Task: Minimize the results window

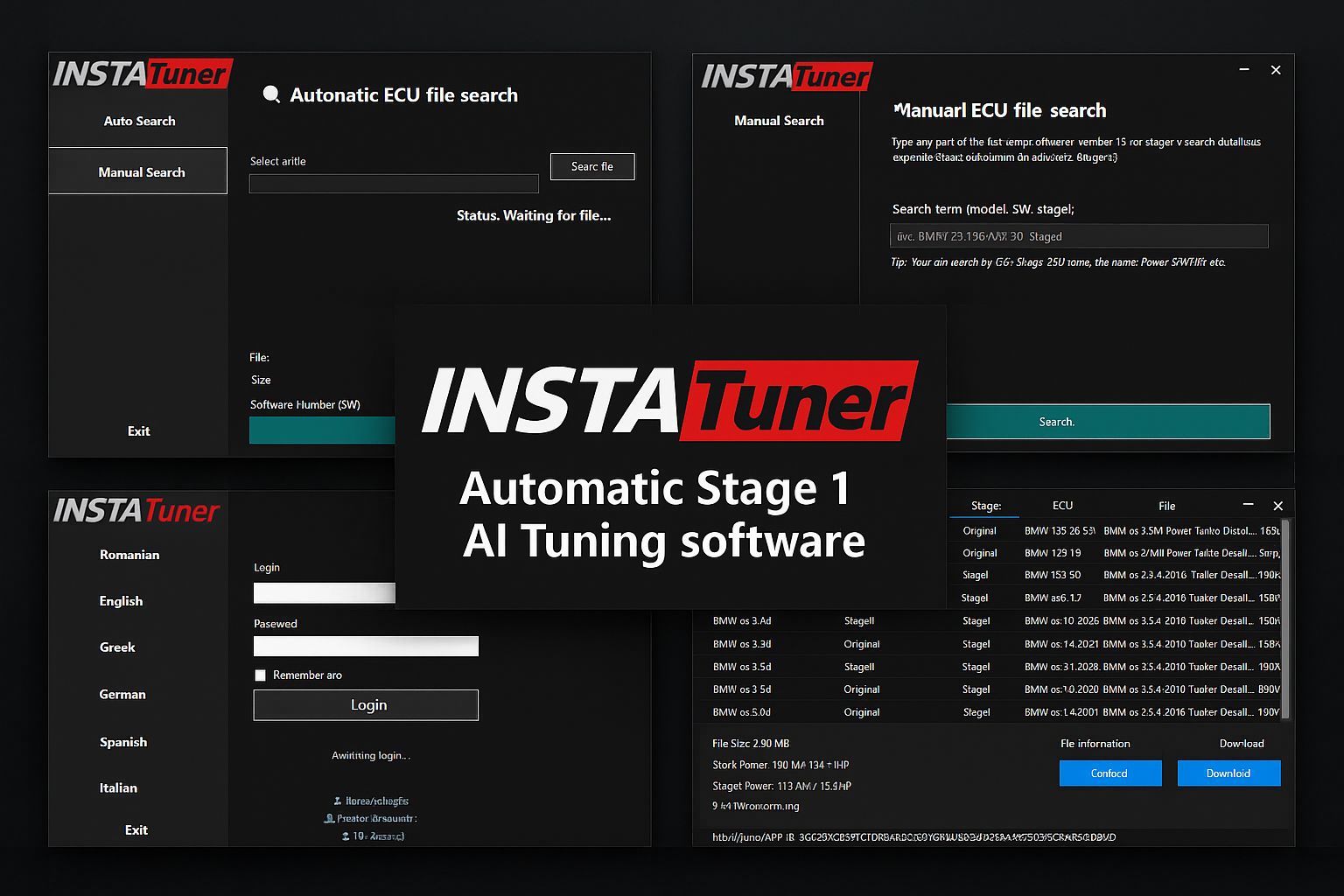Action: [1249, 505]
